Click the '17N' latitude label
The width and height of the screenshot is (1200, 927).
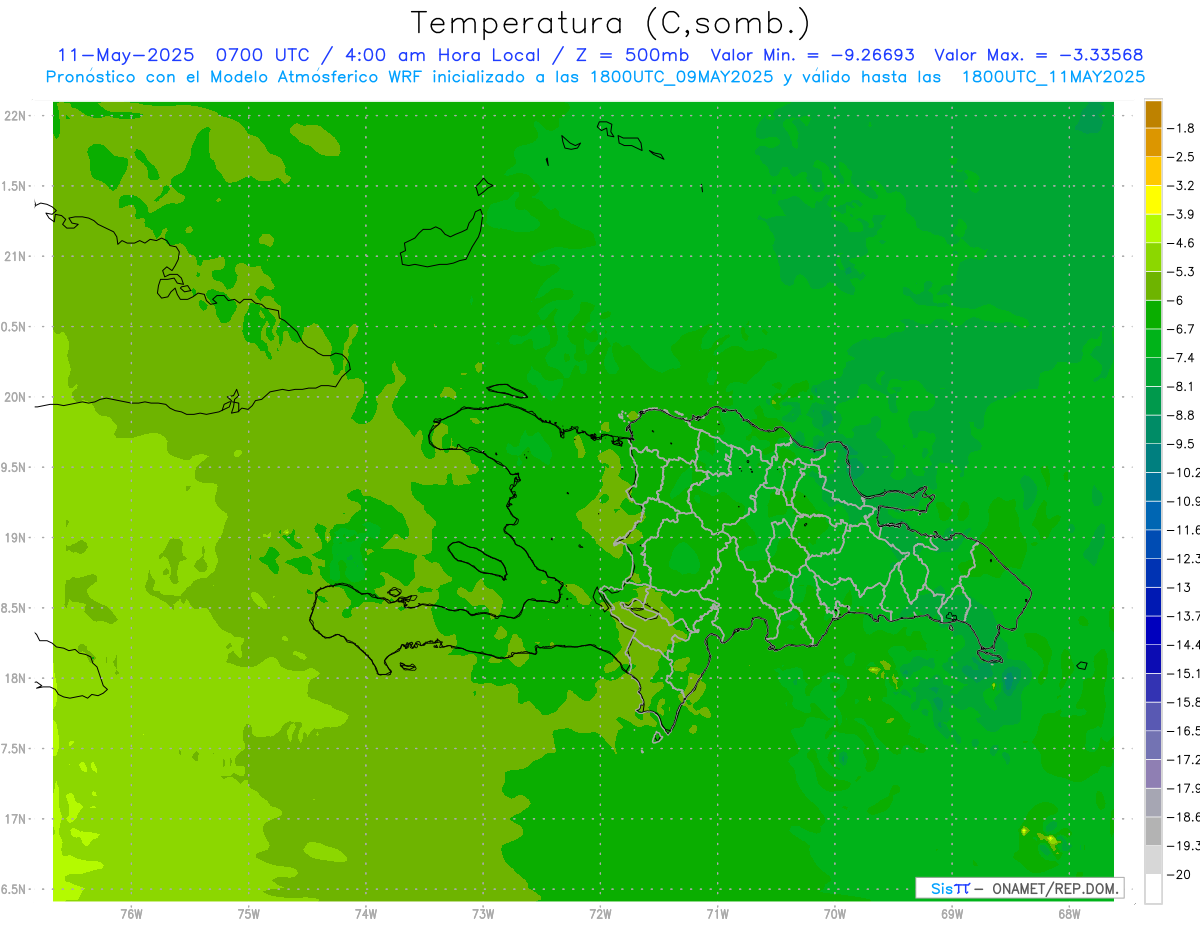click(17, 820)
